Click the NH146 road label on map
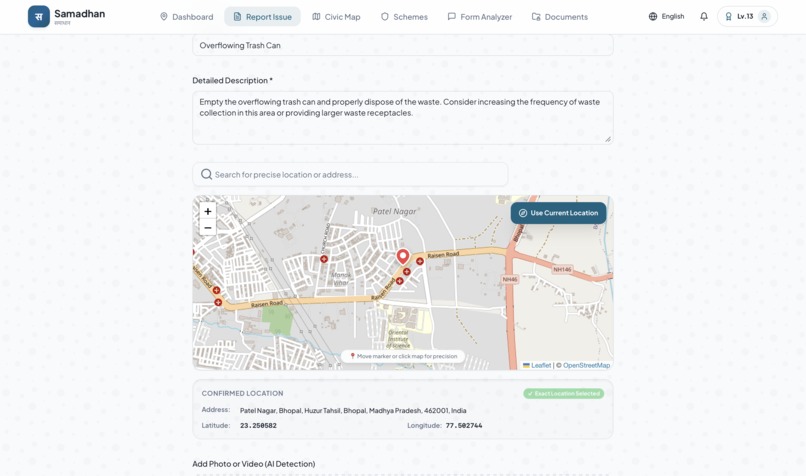Image resolution: width=806 pixels, height=476 pixels. point(562,269)
